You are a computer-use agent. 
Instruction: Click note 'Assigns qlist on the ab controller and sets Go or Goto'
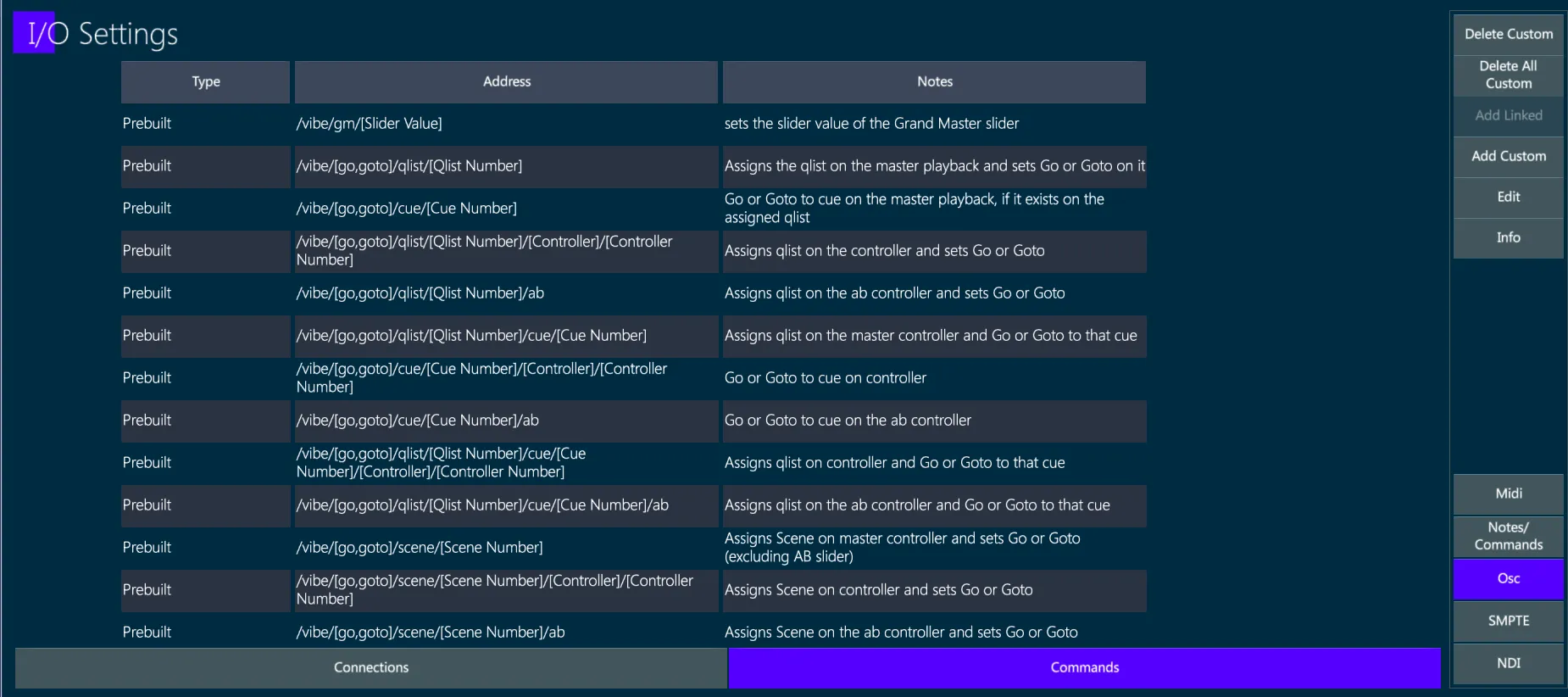pos(894,293)
